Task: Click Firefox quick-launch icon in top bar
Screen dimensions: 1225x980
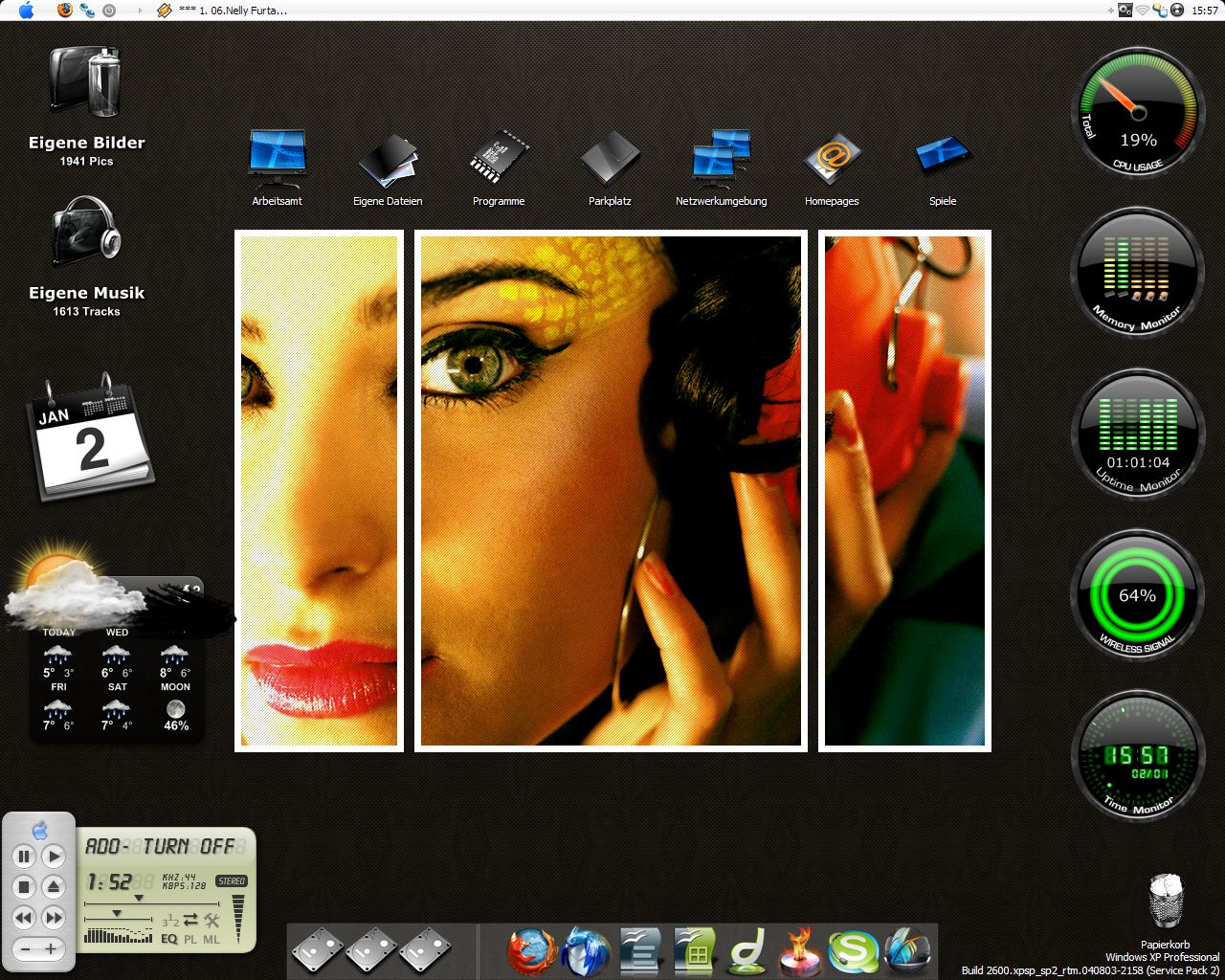Action: [x=65, y=11]
